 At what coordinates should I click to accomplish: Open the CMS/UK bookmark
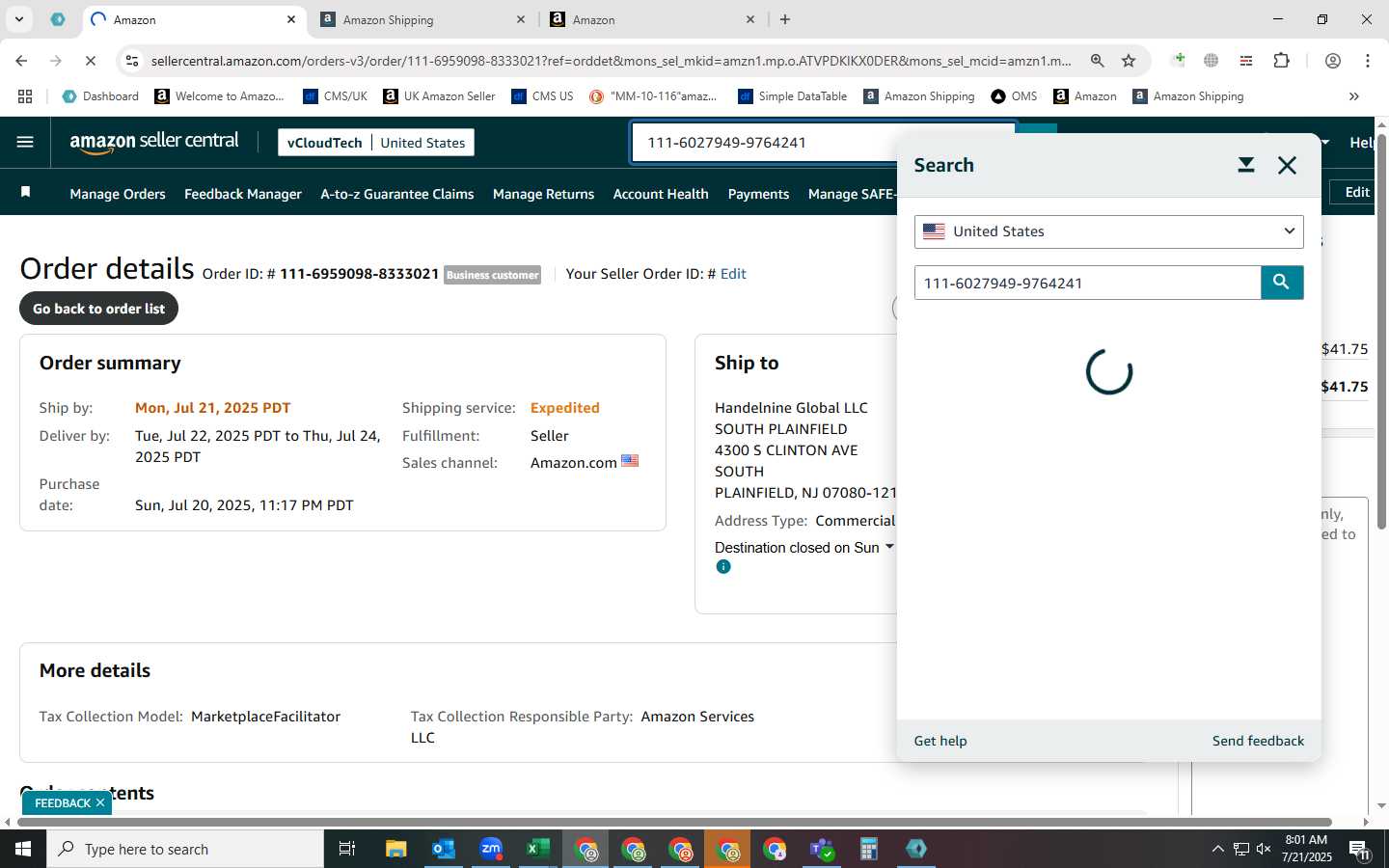pos(336,96)
